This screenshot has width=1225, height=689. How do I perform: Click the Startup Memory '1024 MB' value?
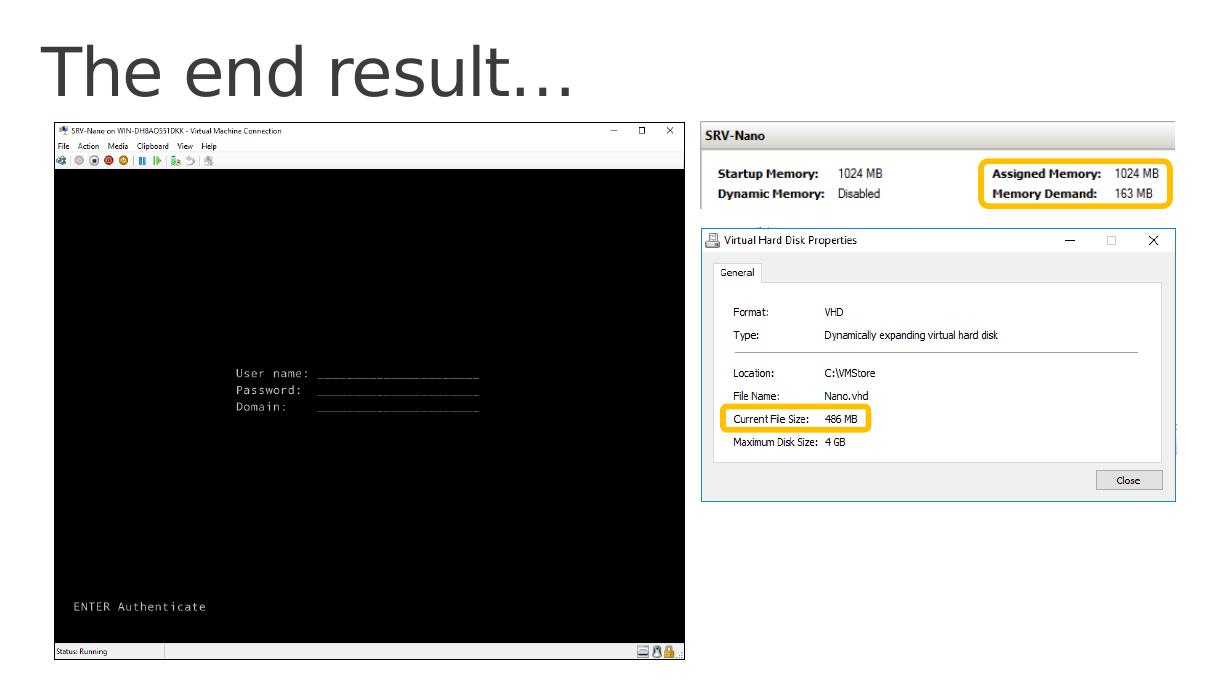(860, 173)
